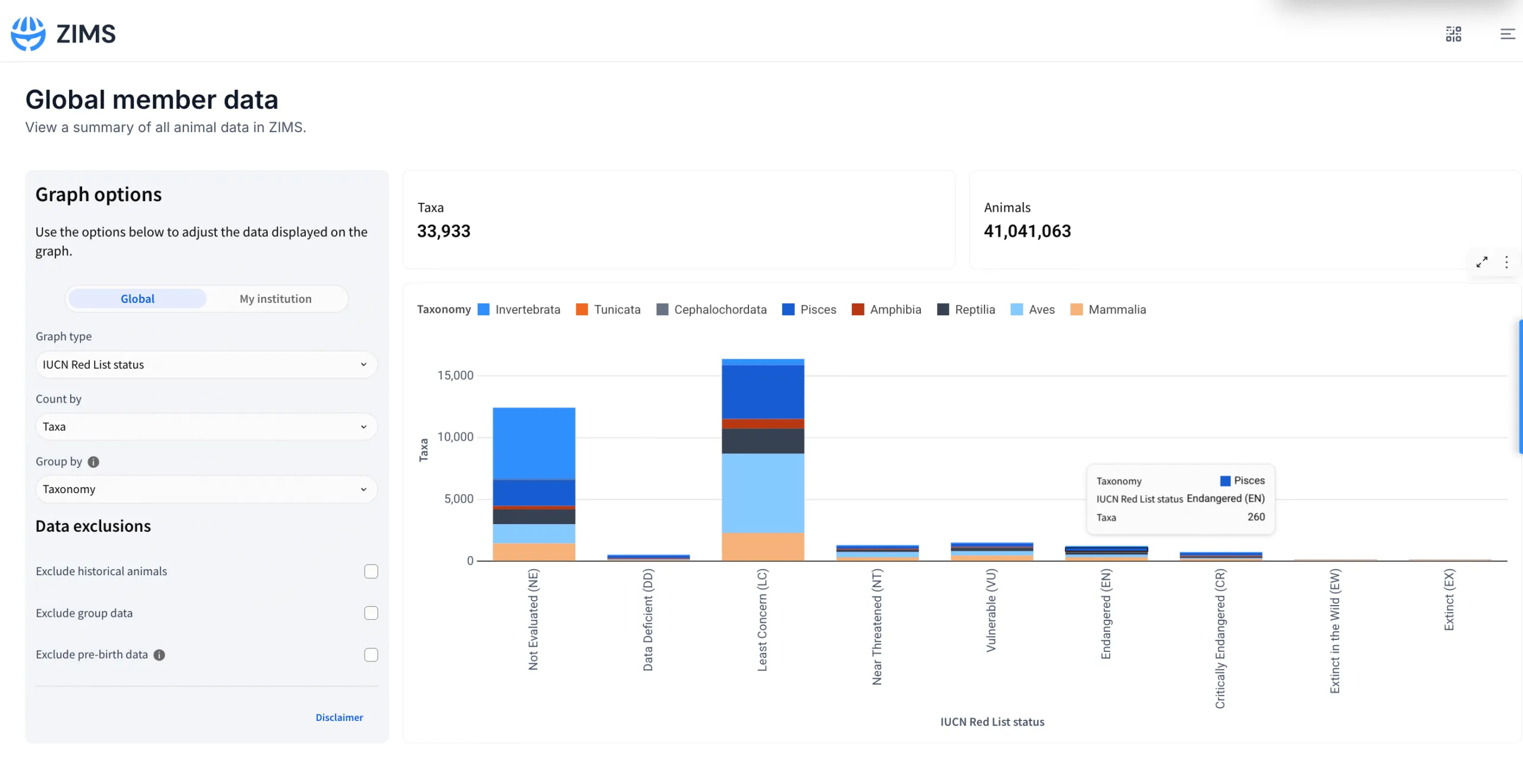The width and height of the screenshot is (1523, 784).
Task: Open the QR code icon in the header
Action: (x=1453, y=34)
